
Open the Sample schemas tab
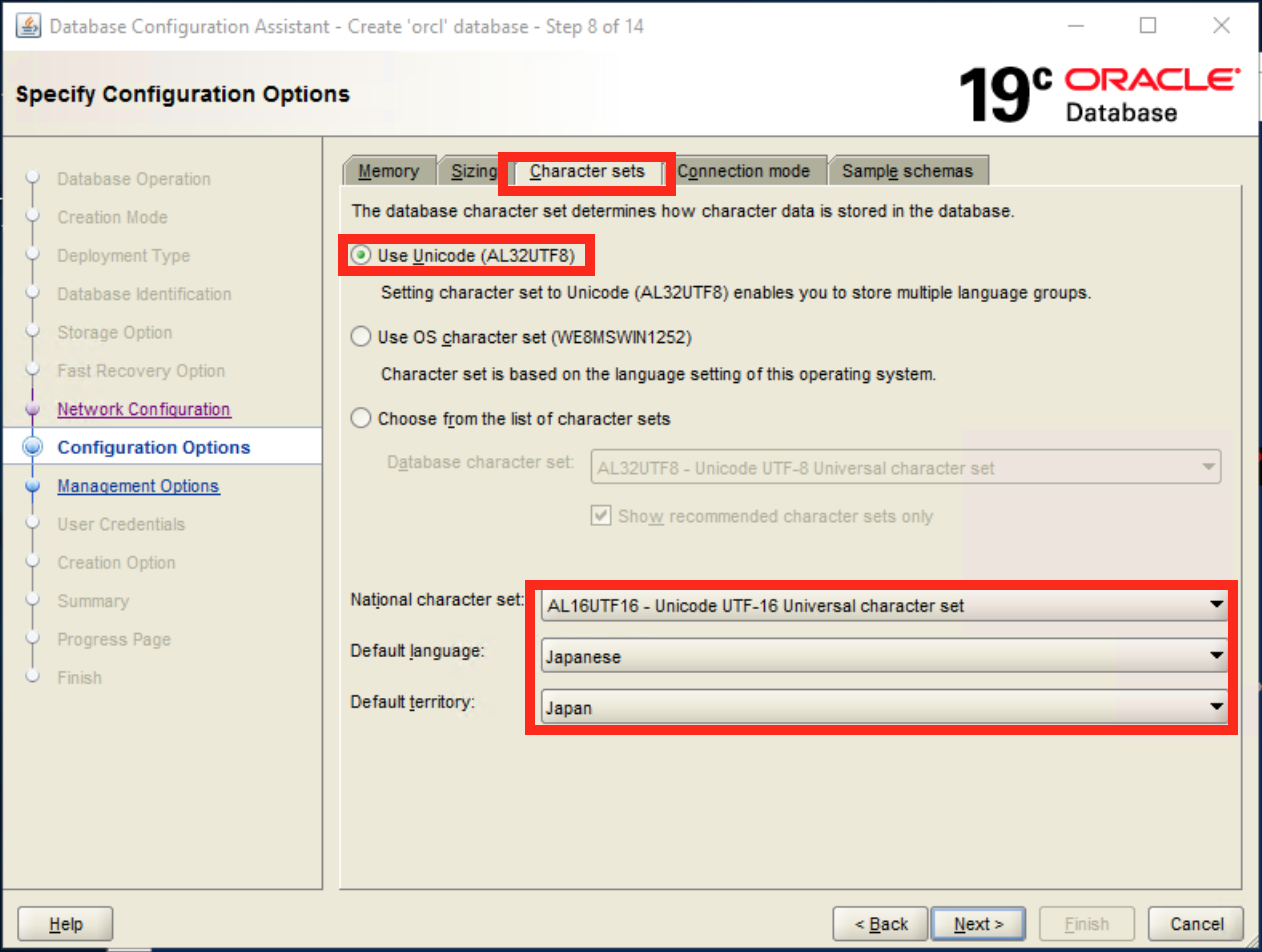(x=907, y=171)
